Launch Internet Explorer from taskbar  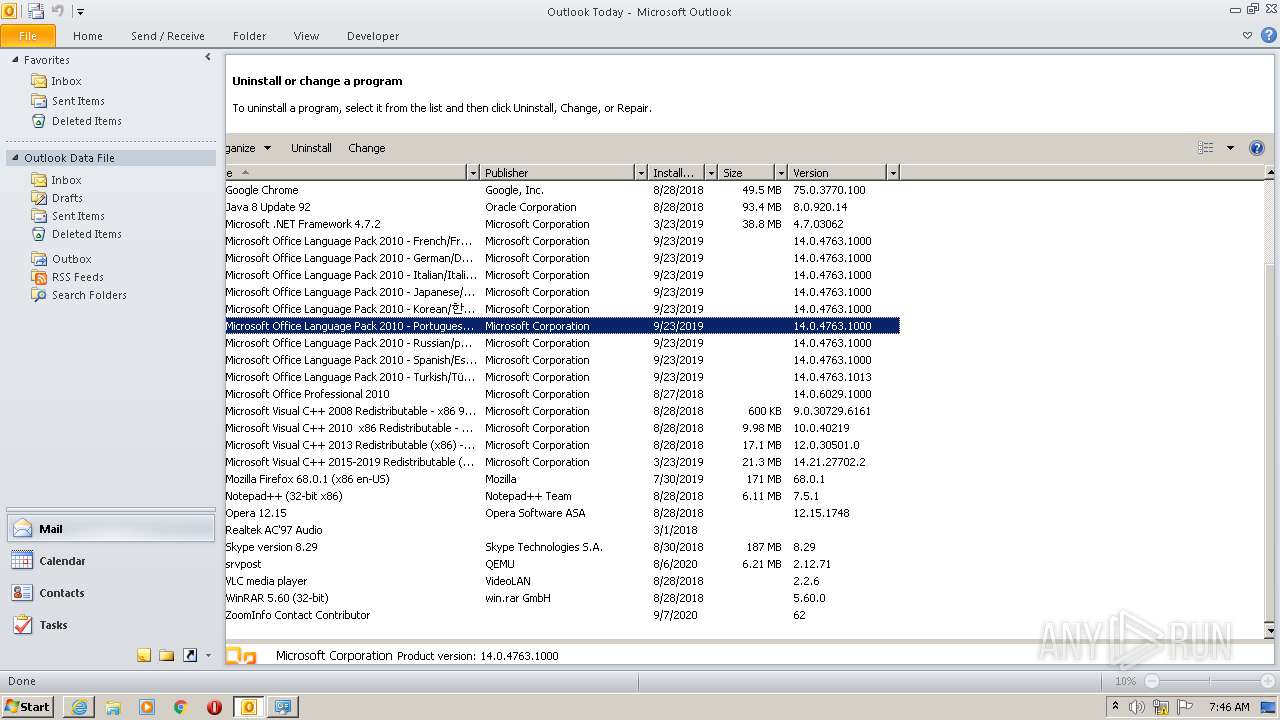[79, 706]
